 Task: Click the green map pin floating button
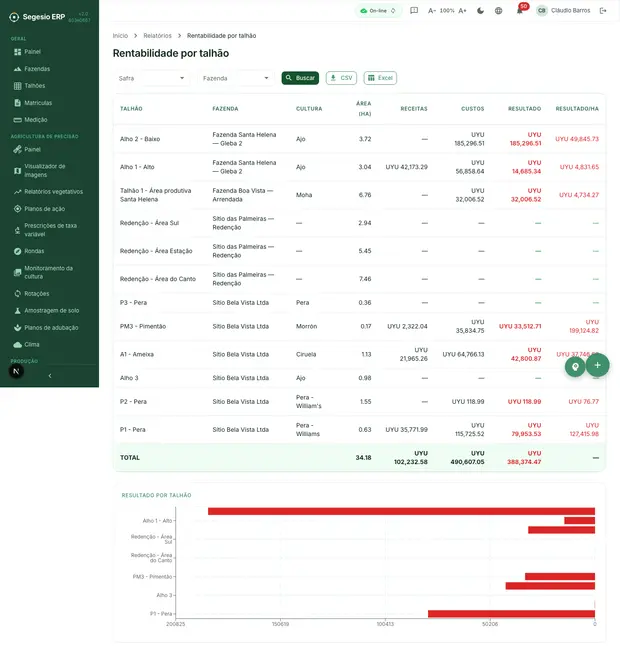pyautogui.click(x=575, y=367)
